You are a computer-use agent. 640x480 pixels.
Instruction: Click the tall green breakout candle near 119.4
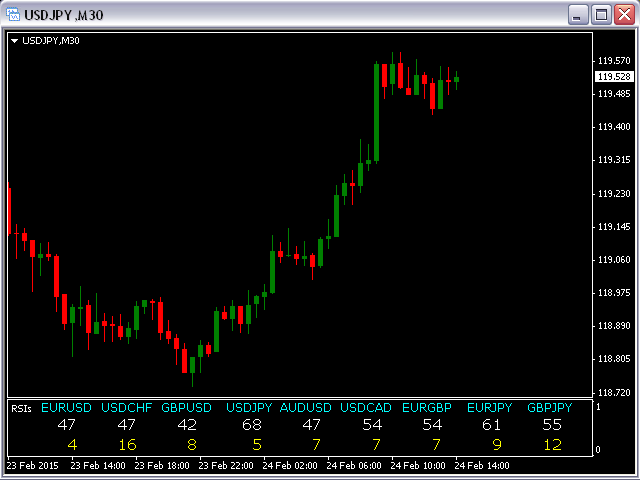click(x=376, y=112)
